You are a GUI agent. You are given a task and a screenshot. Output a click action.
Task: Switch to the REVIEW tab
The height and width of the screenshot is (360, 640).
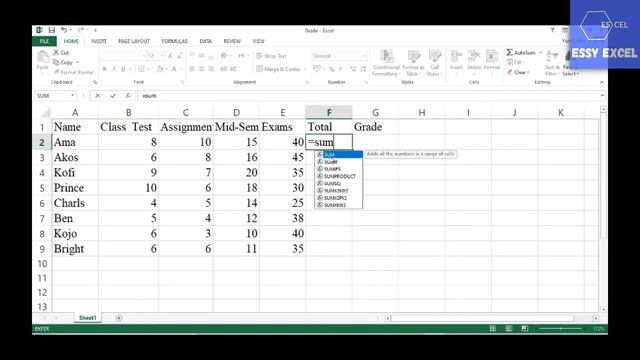tap(232, 41)
